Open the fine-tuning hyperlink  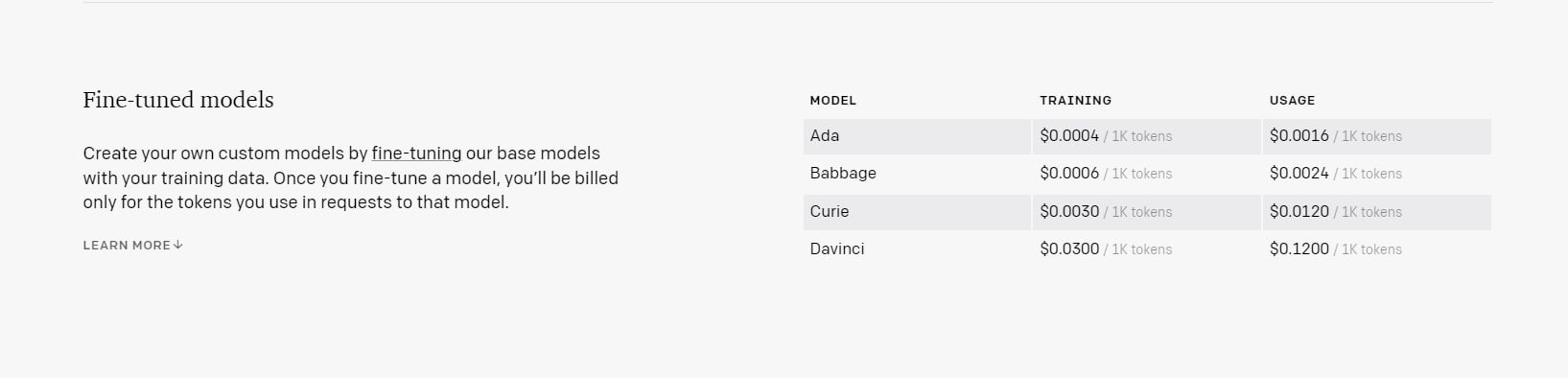pyautogui.click(x=416, y=154)
